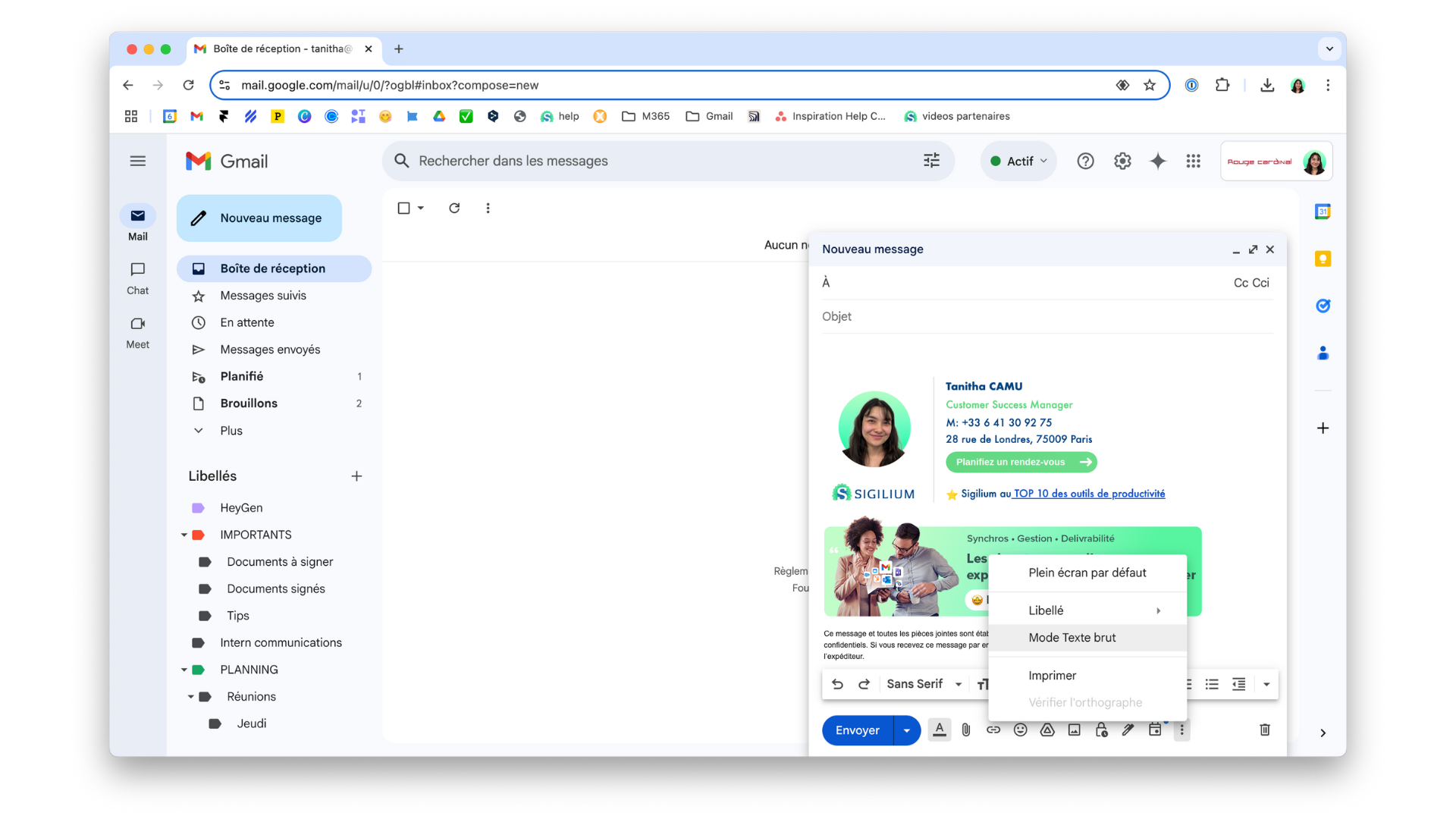
Task: Tick the select all messages checkbox
Action: tap(403, 208)
